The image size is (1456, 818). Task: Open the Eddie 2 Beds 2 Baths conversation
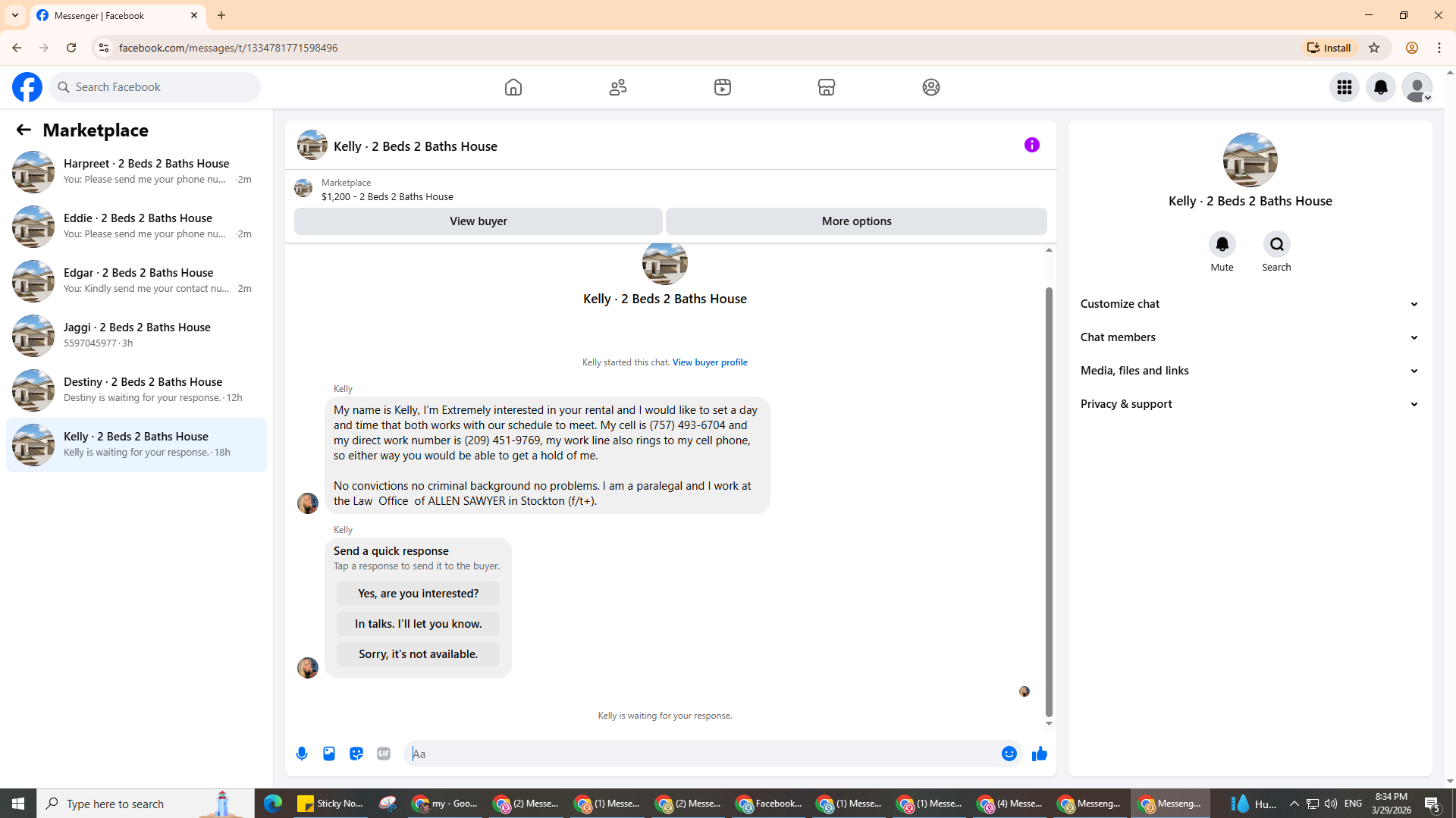(x=136, y=227)
